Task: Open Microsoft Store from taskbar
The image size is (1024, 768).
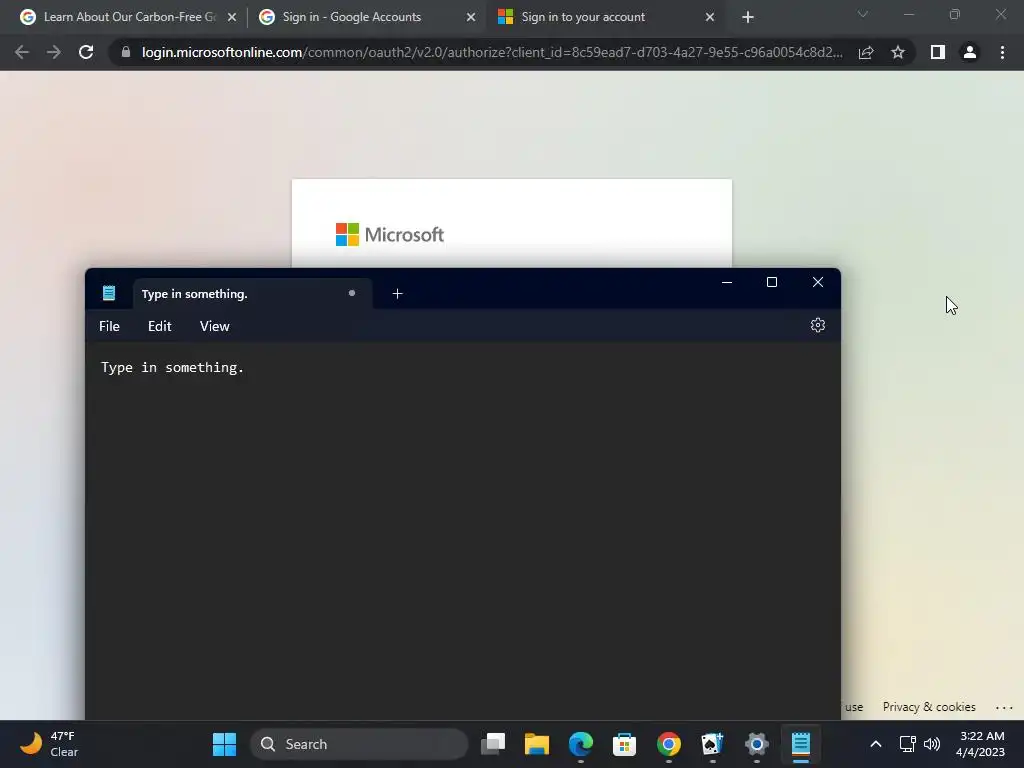Action: [624, 744]
